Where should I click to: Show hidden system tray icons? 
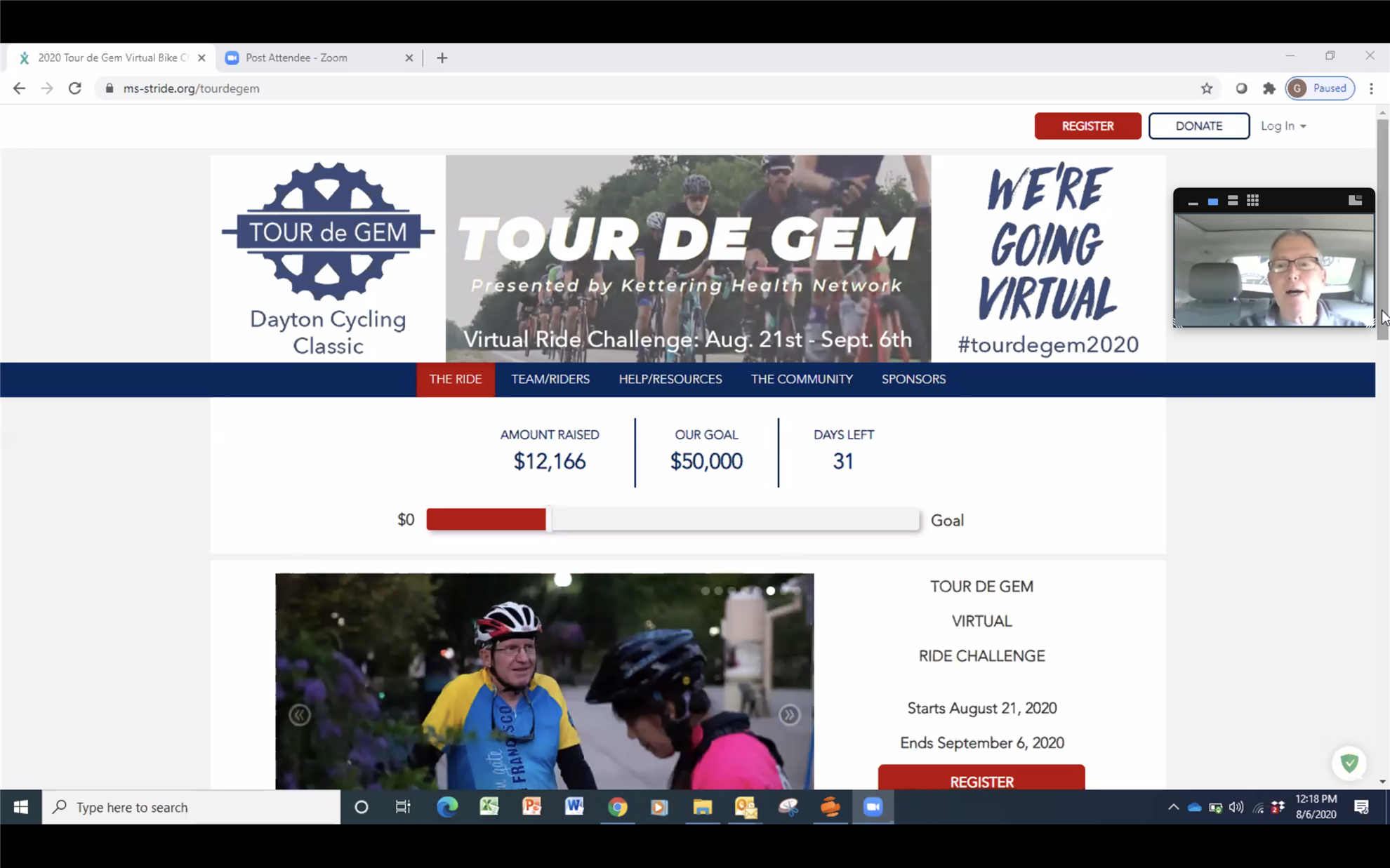point(1173,807)
